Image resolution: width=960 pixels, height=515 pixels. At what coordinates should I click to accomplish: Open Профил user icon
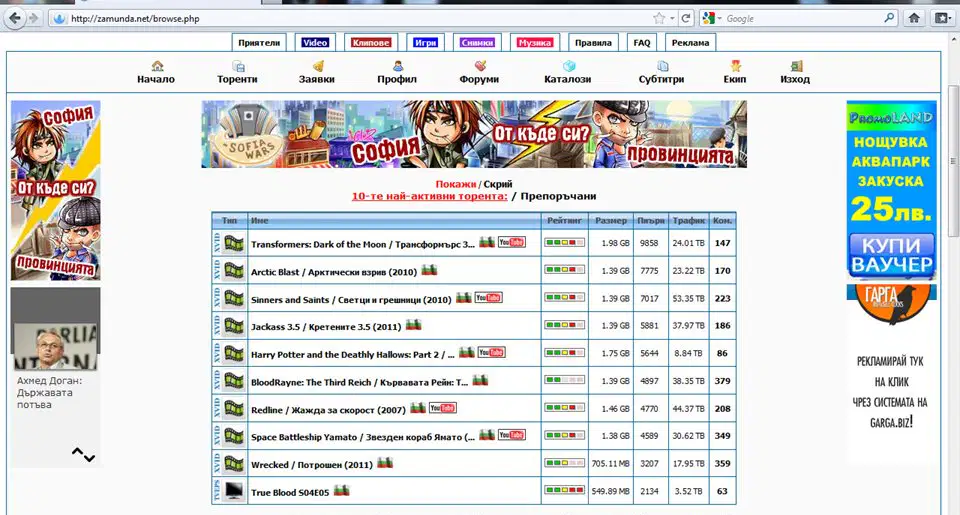pyautogui.click(x=397, y=66)
